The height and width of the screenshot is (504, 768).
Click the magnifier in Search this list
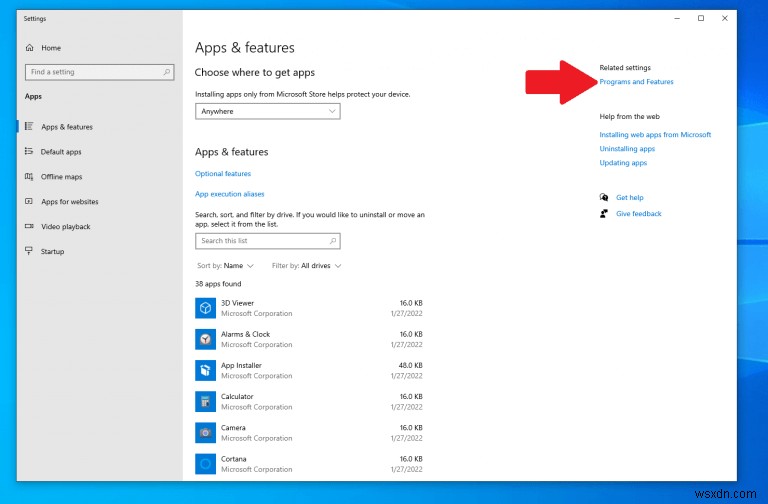click(x=333, y=241)
